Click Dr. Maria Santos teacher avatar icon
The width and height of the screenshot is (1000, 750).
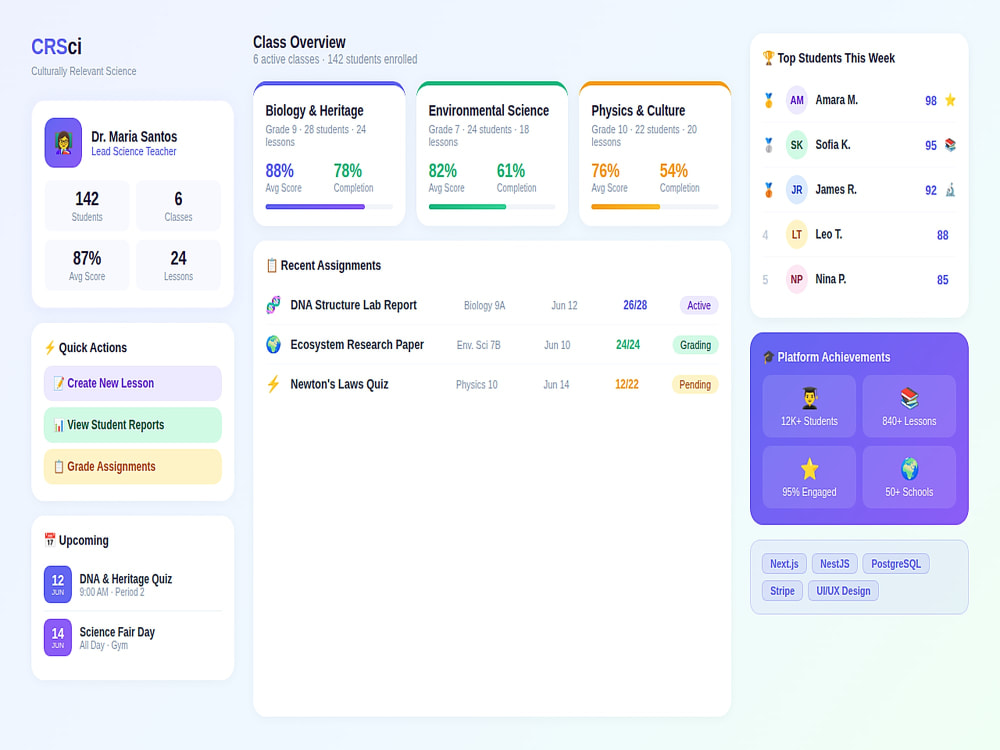coord(63,143)
